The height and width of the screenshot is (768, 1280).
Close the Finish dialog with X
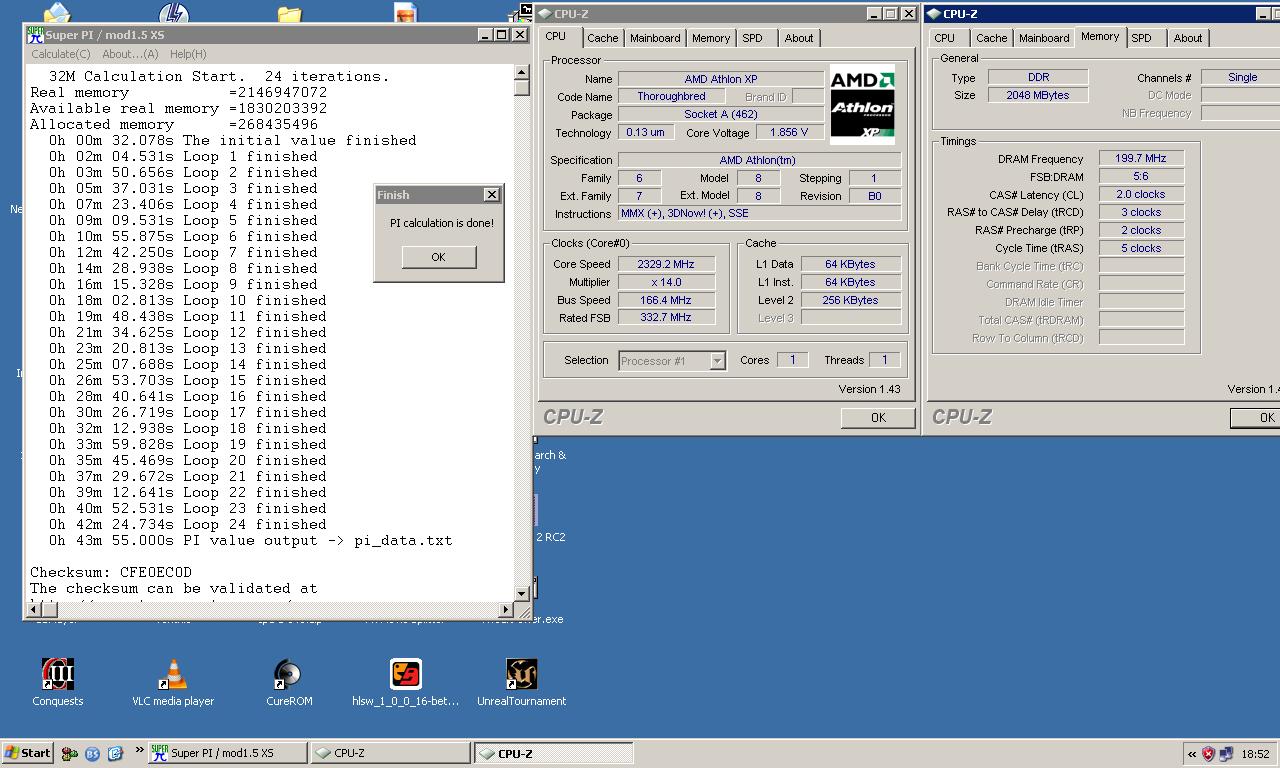(491, 195)
